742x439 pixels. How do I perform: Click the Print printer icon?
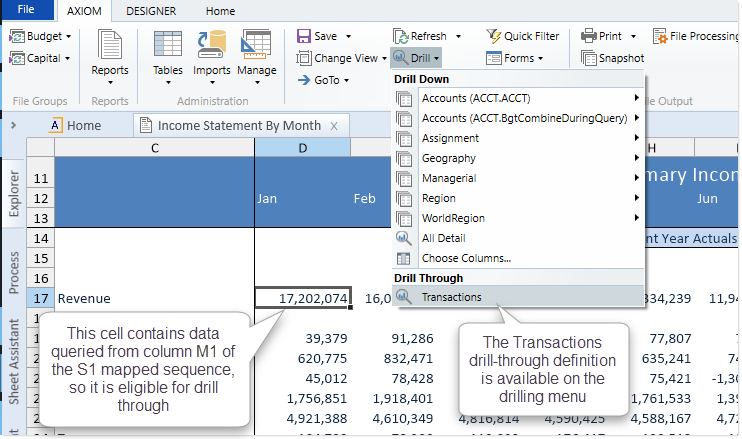click(589, 36)
